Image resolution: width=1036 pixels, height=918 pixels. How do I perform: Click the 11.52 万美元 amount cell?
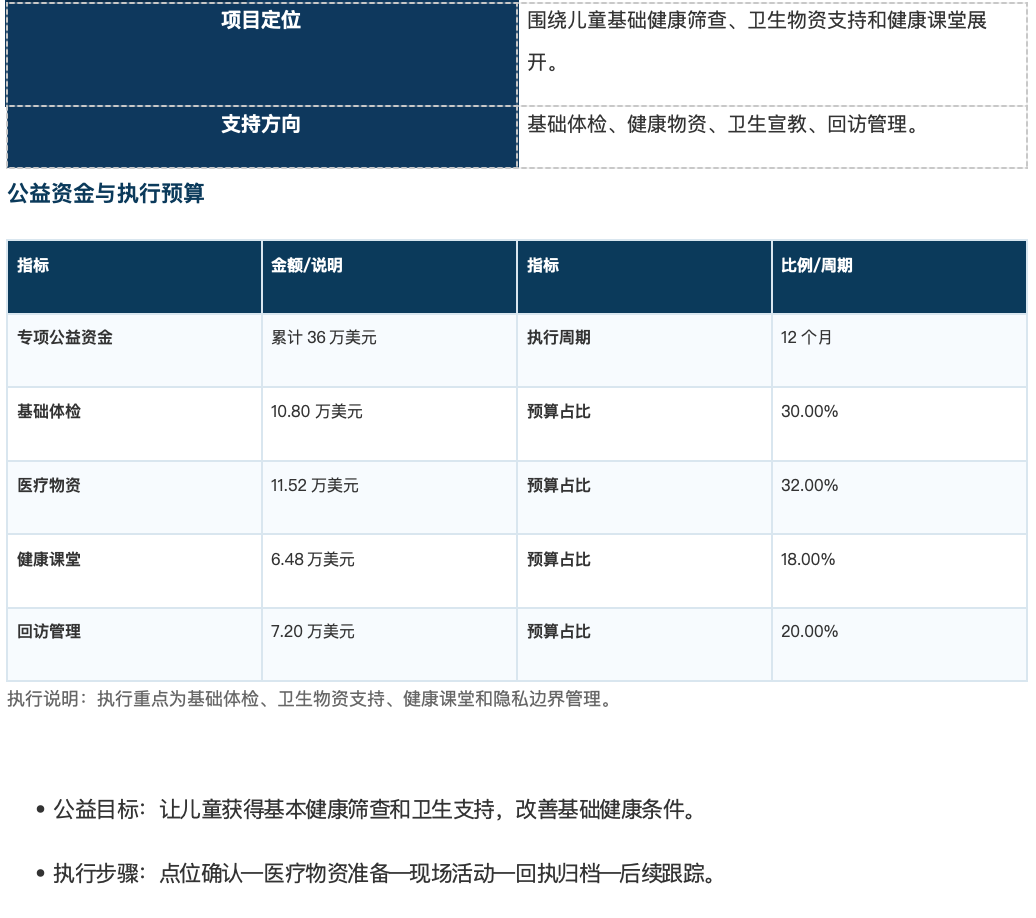(389, 498)
